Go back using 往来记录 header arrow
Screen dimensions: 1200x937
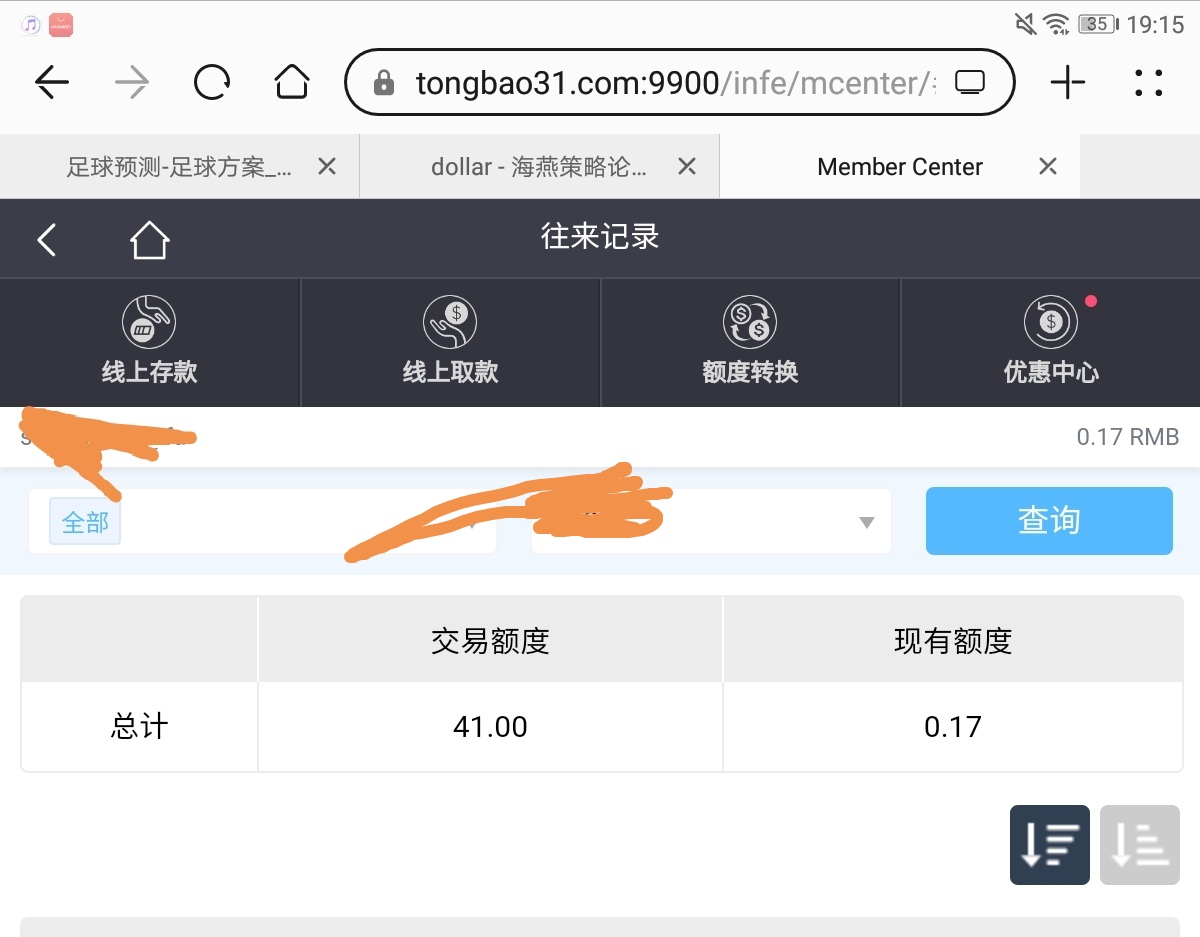click(x=47, y=240)
